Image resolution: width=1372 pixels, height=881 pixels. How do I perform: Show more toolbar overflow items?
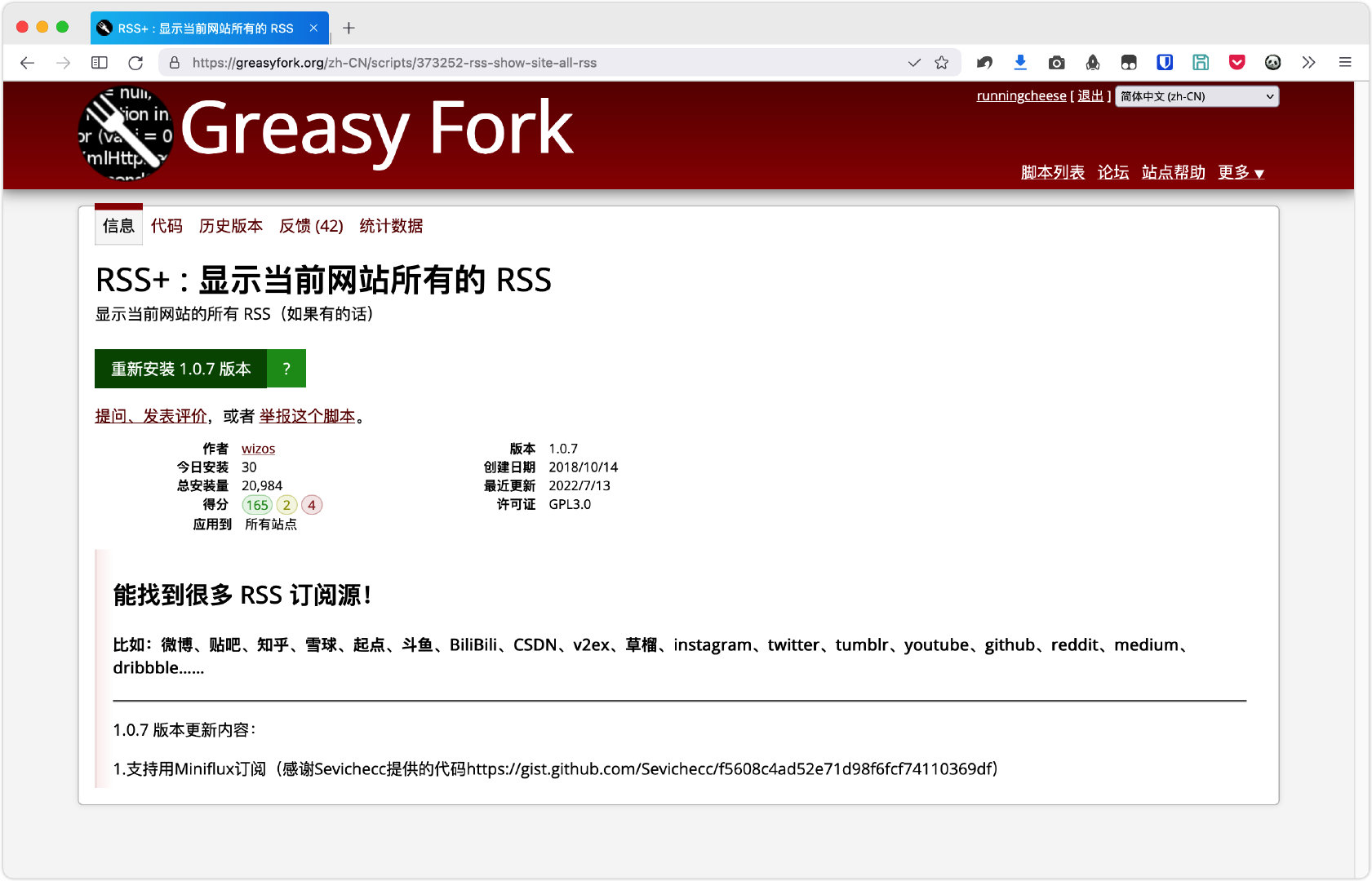click(x=1309, y=63)
